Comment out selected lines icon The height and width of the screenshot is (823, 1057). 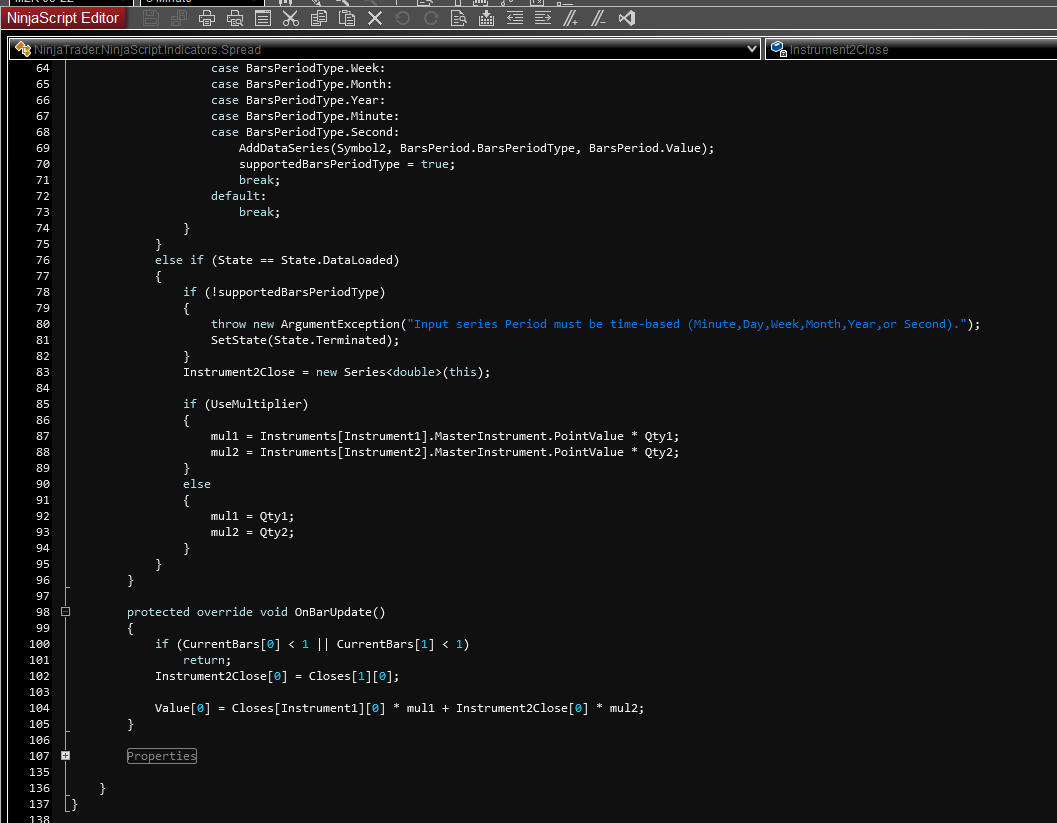click(570, 18)
